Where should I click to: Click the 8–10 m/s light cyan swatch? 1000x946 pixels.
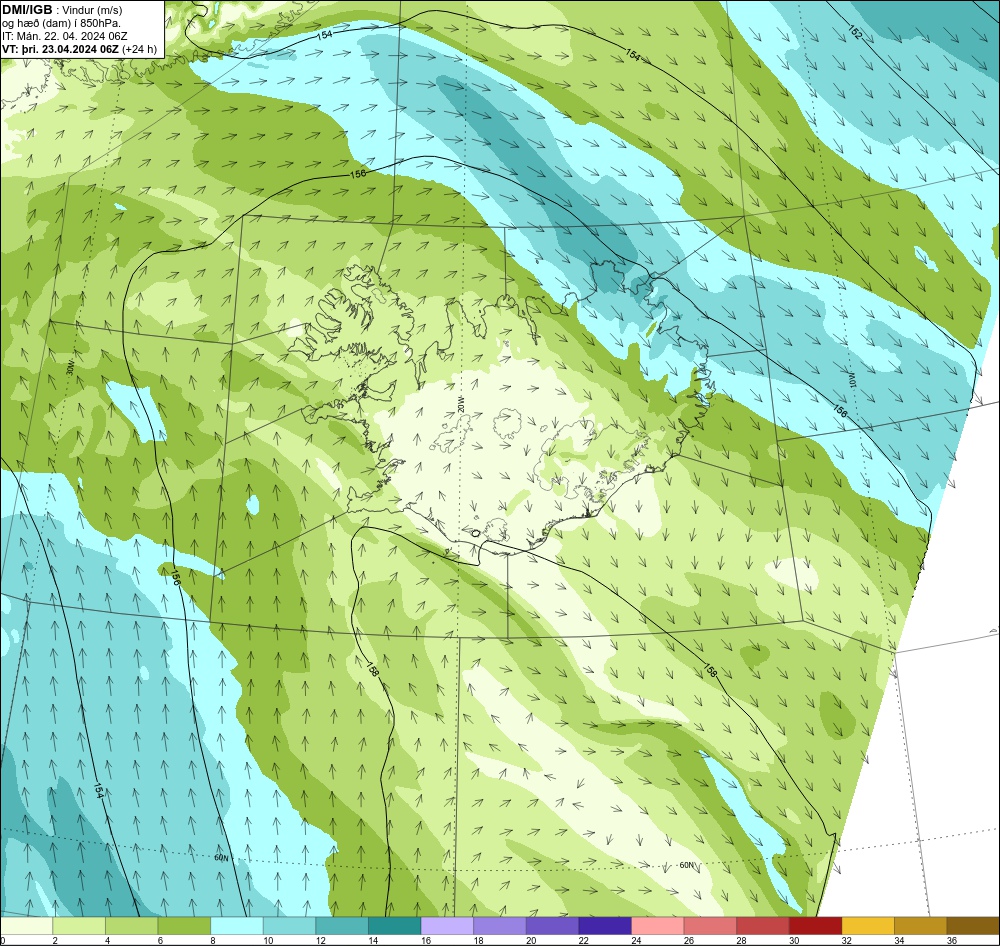click(x=237, y=926)
